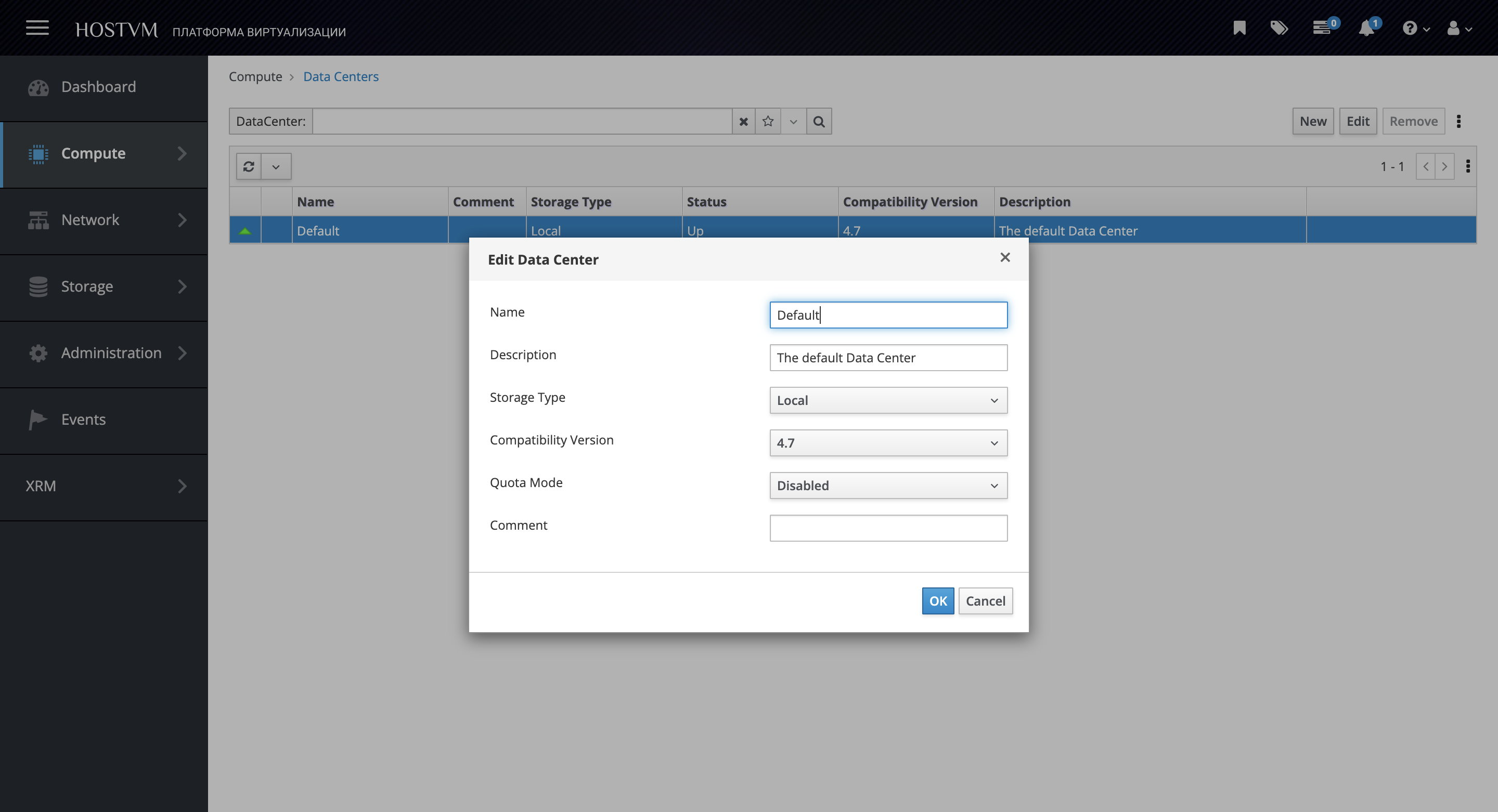The height and width of the screenshot is (812, 1498).
Task: Open the Compatibility Version dropdown
Action: tap(888, 443)
